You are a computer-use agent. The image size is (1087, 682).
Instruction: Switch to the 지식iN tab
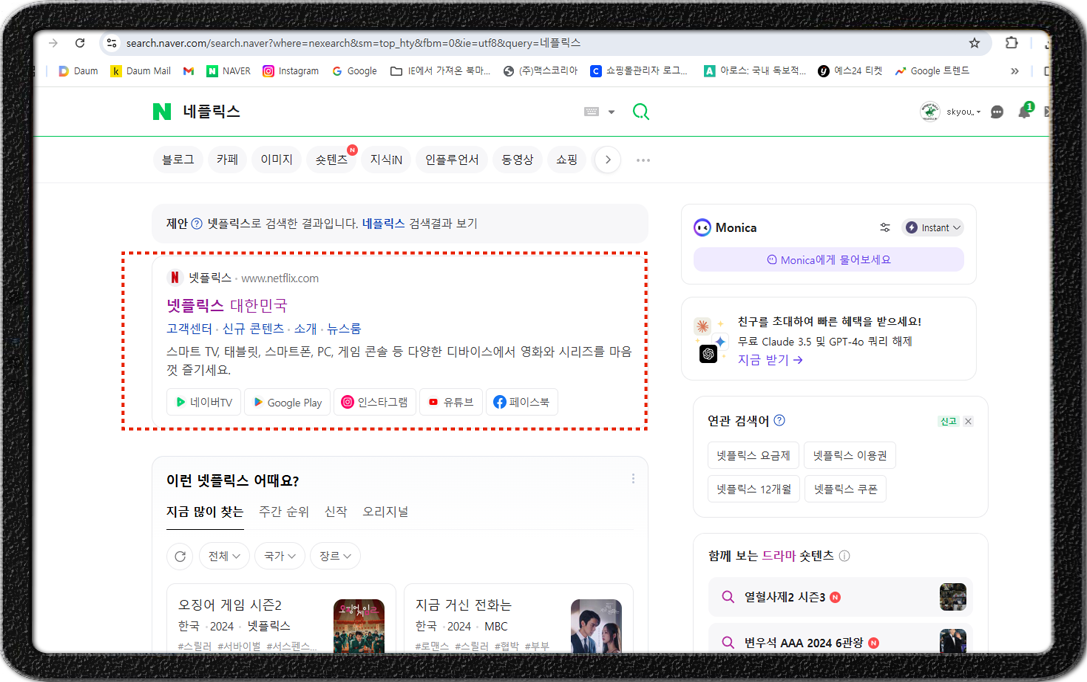(386, 160)
